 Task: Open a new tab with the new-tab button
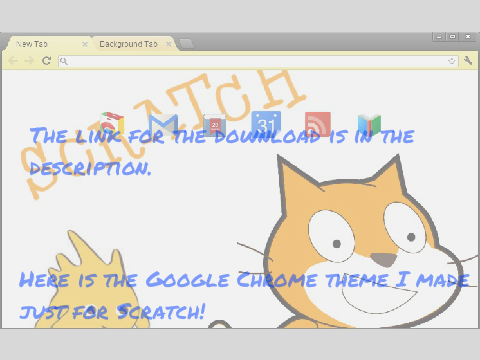tap(186, 44)
